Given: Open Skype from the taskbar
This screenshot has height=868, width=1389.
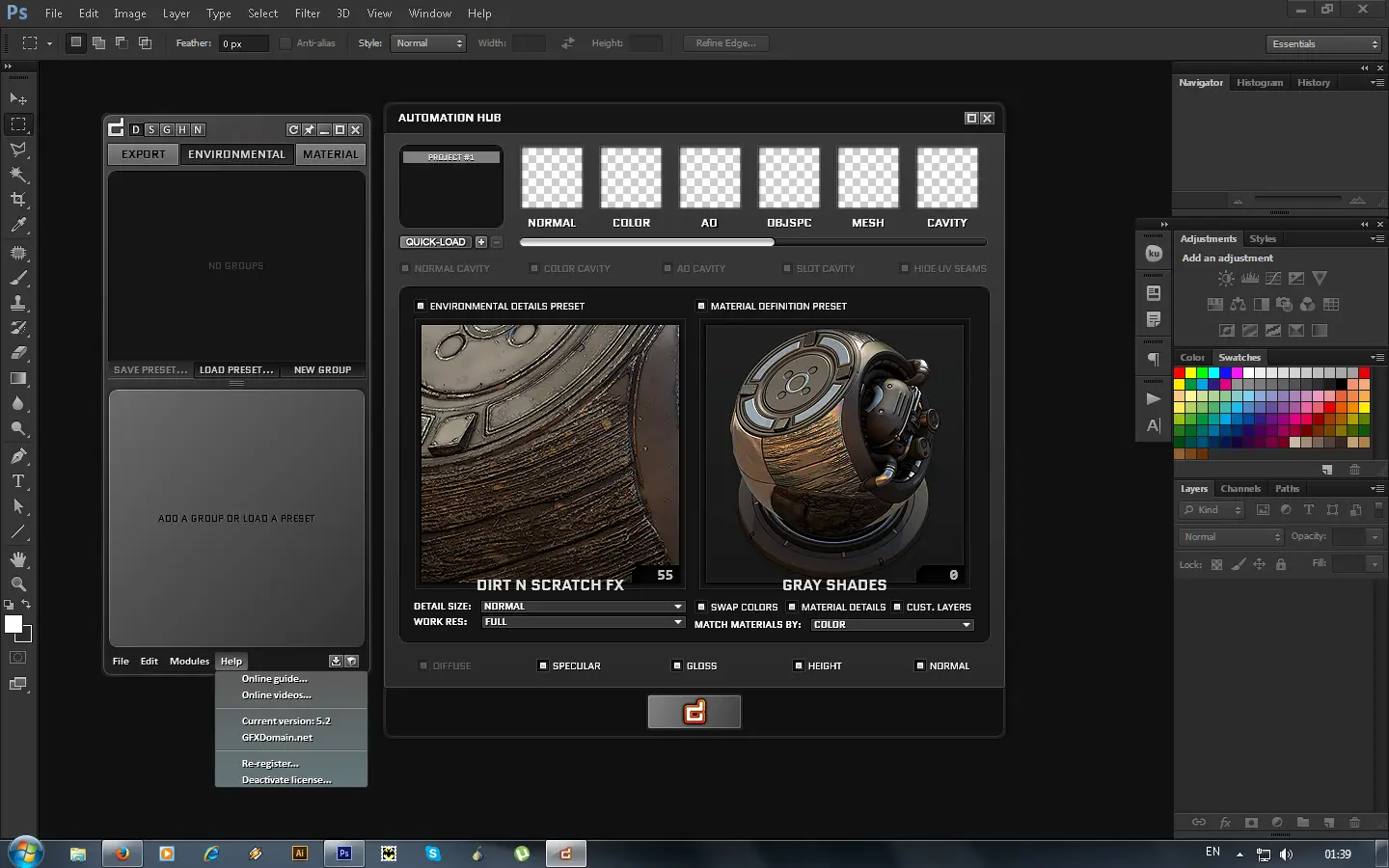Looking at the screenshot, I should (x=433, y=854).
